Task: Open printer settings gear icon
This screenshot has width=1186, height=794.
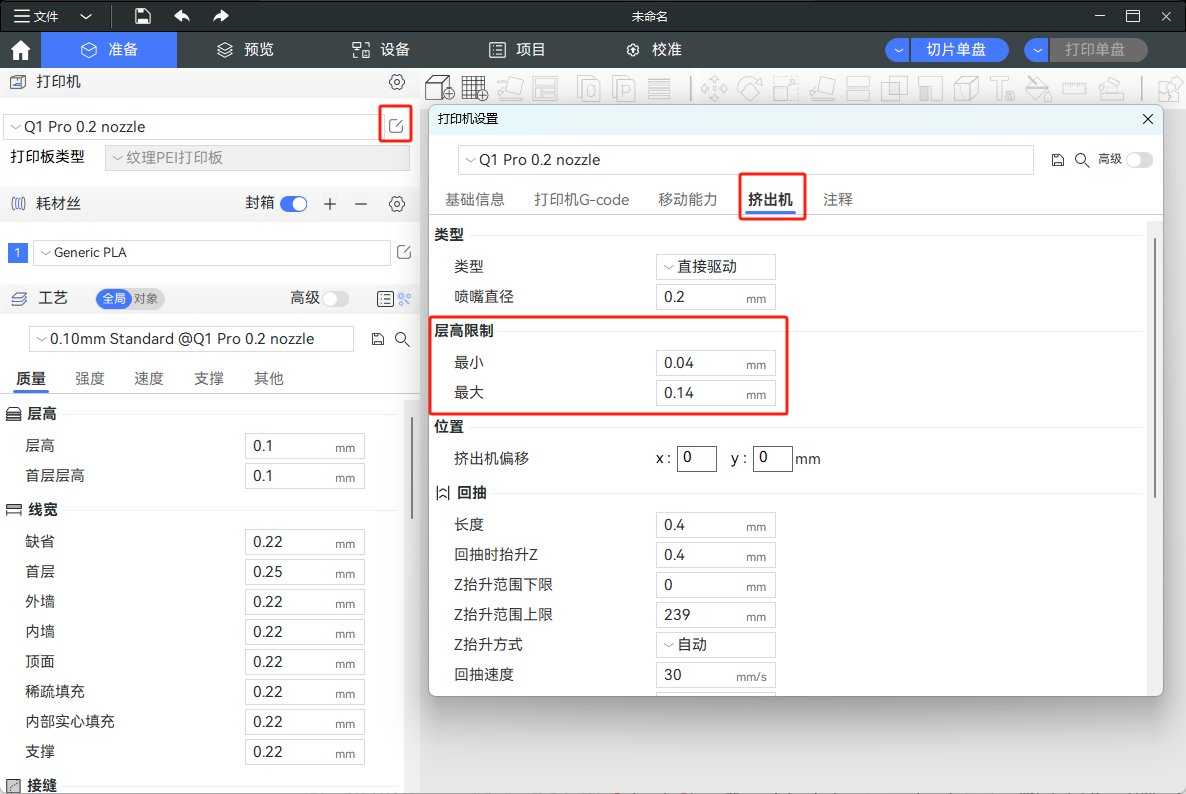Action: [397, 82]
